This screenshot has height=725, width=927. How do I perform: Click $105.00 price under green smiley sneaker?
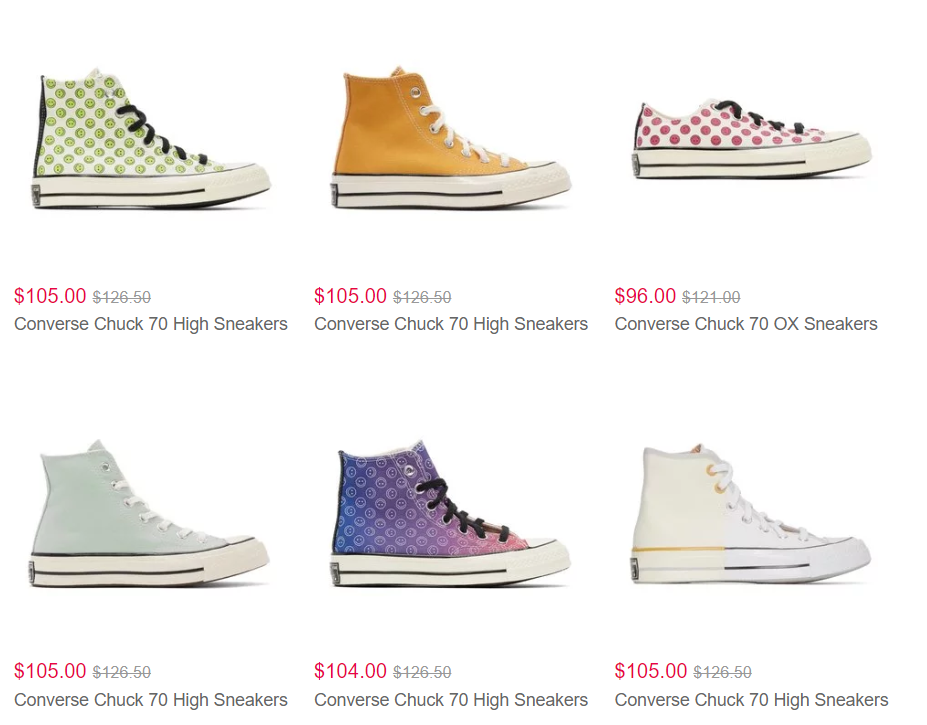pyautogui.click(x=50, y=296)
